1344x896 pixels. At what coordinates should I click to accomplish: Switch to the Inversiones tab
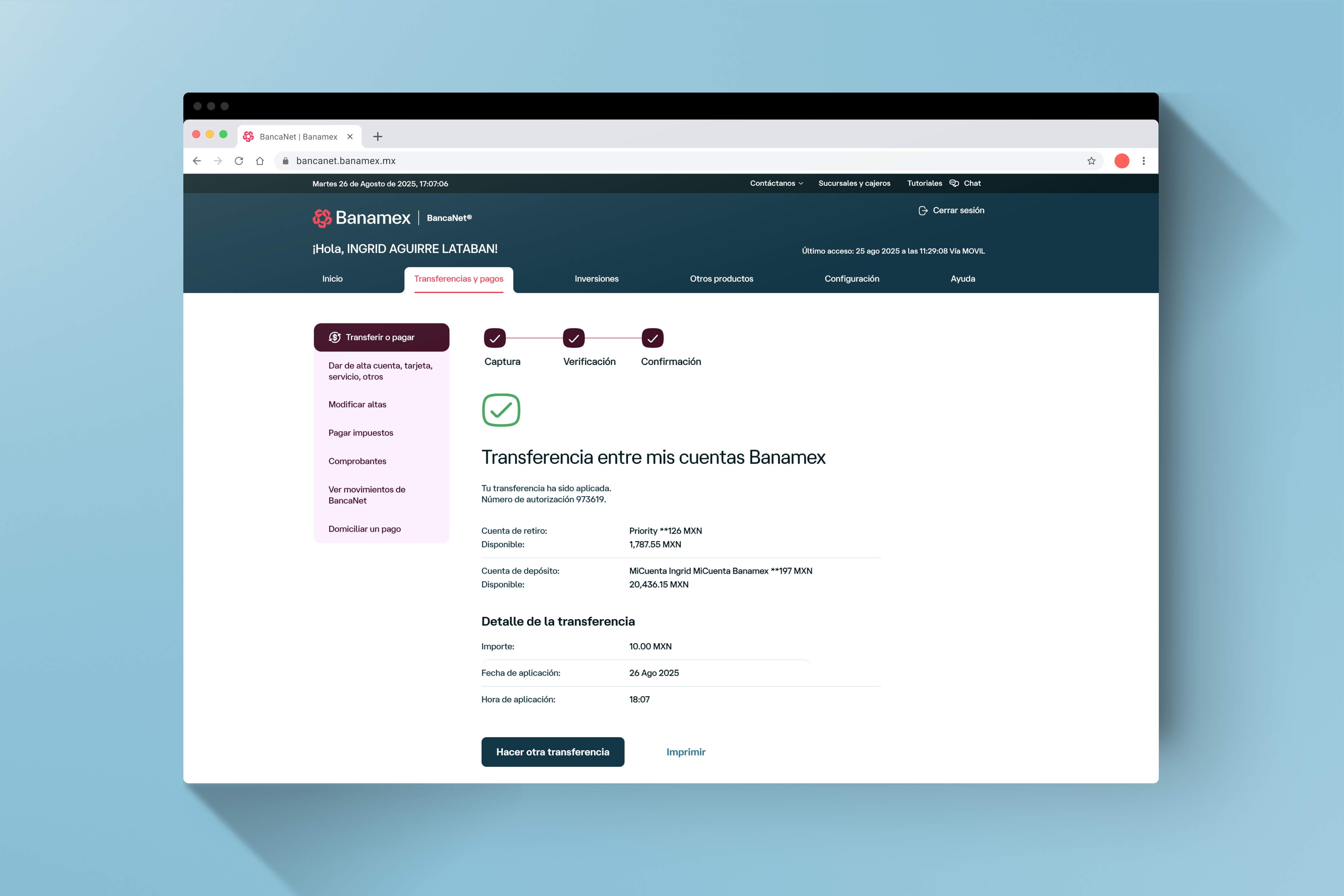596,279
